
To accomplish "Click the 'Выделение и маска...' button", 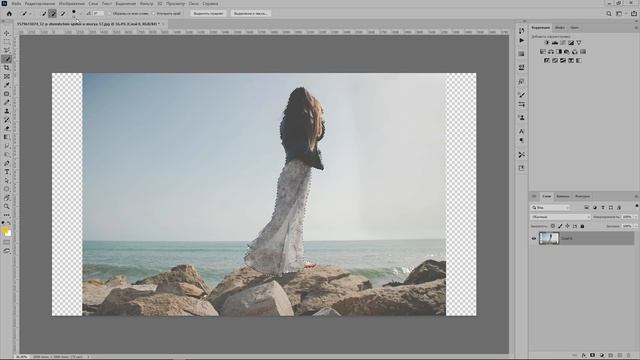I will 251,13.
